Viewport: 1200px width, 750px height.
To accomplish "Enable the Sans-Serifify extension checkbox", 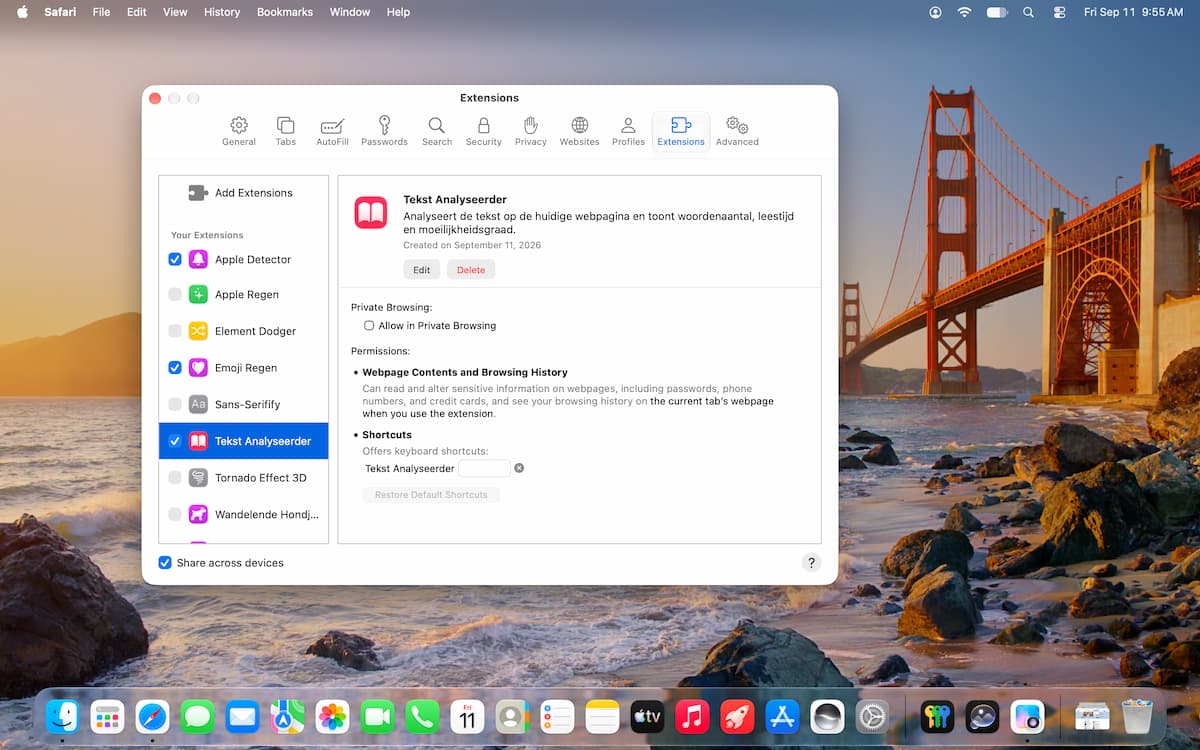I will coord(175,404).
